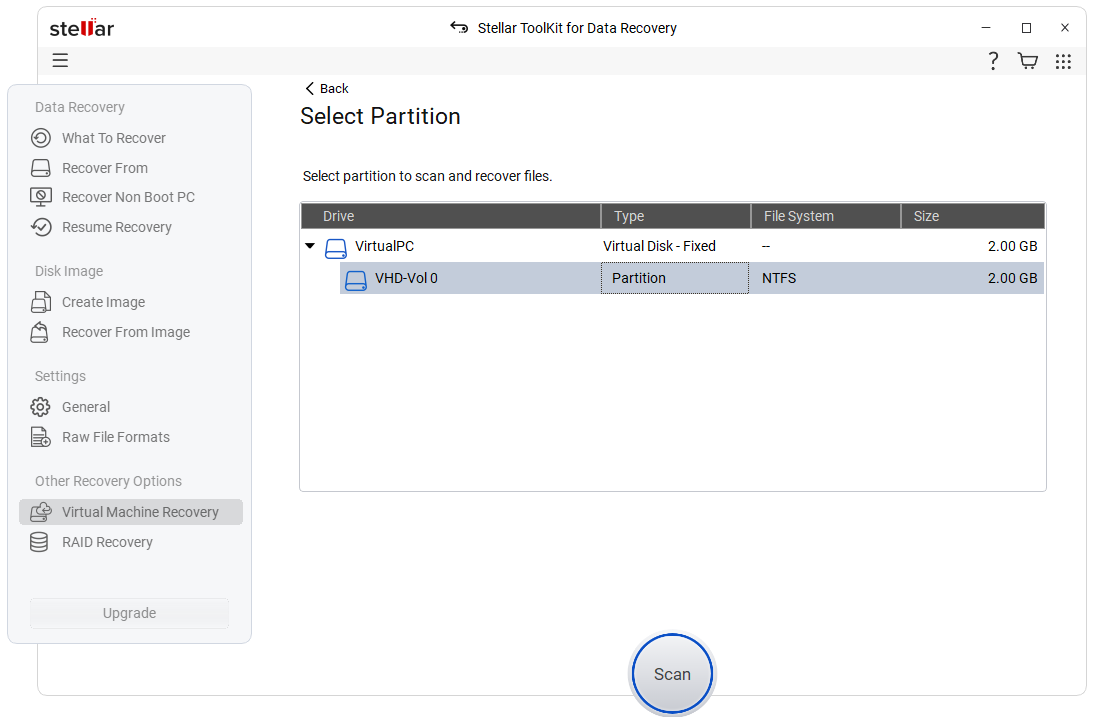Click the File System column header
Screen dimensions: 1095x721
[826, 217]
